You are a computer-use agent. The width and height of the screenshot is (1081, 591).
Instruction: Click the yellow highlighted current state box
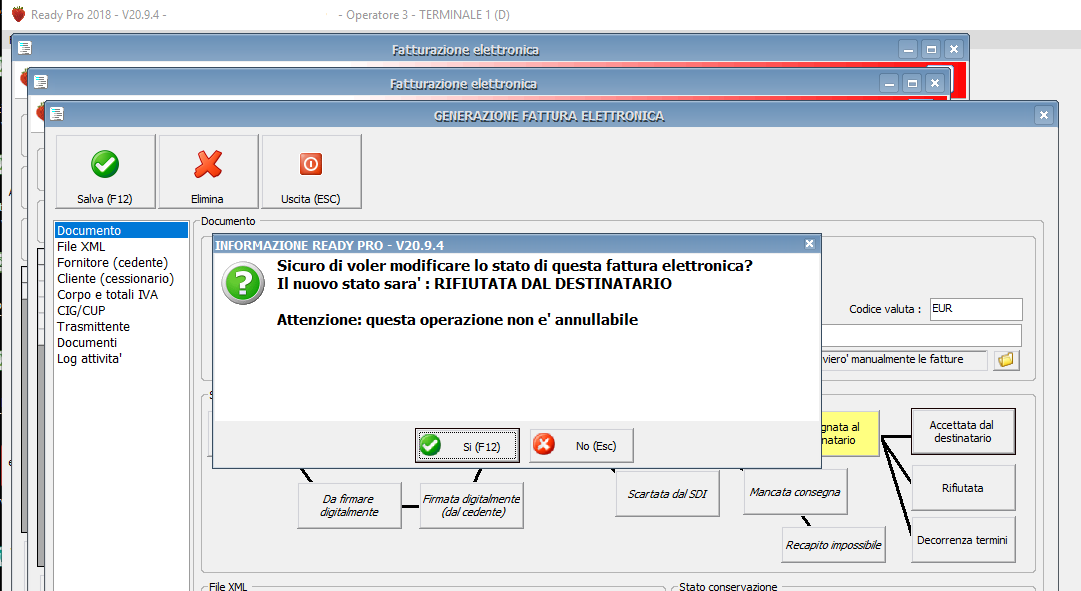[850, 434]
